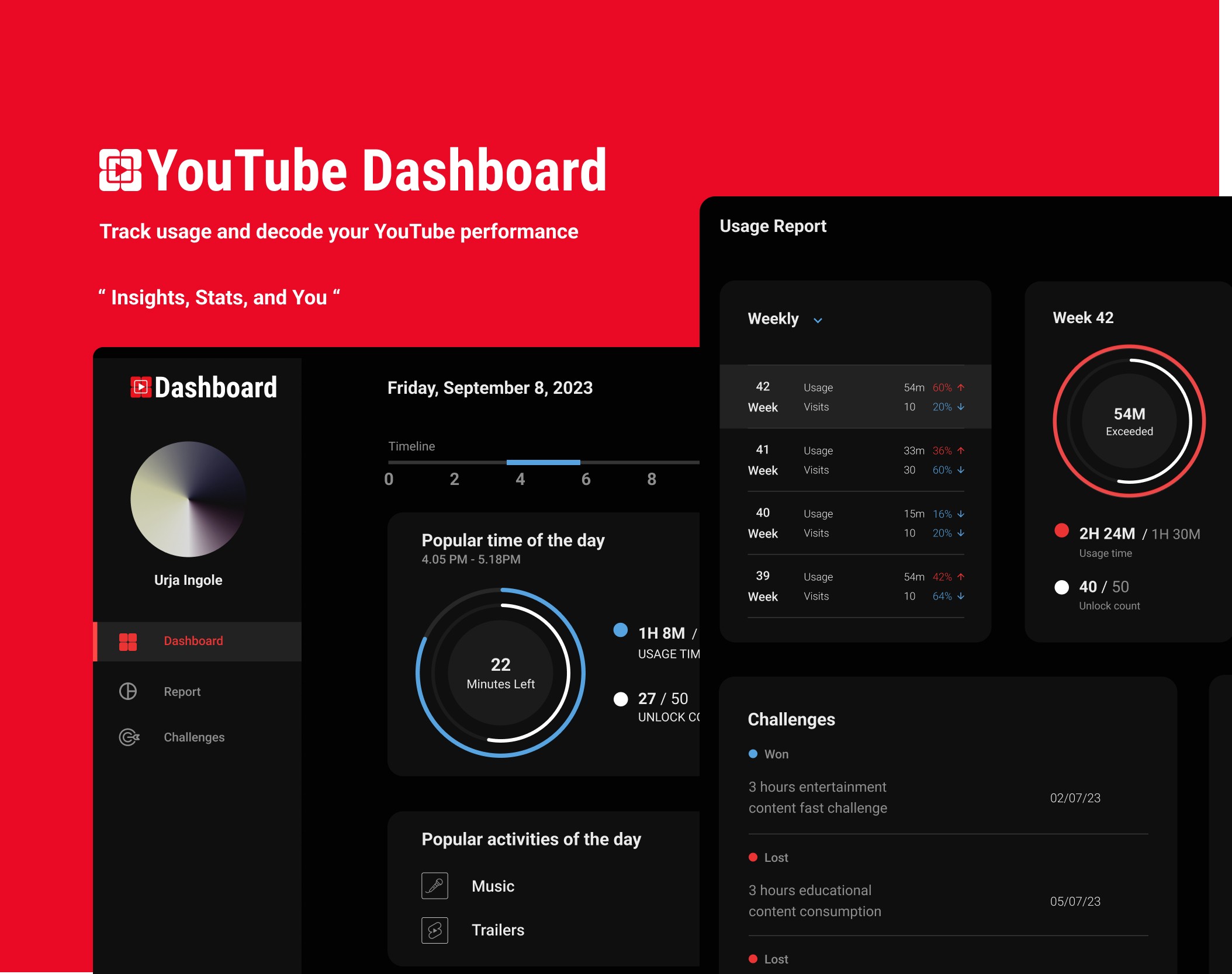1232x974 pixels.
Task: Click the red up arrow beside 60%
Action: [x=961, y=387]
